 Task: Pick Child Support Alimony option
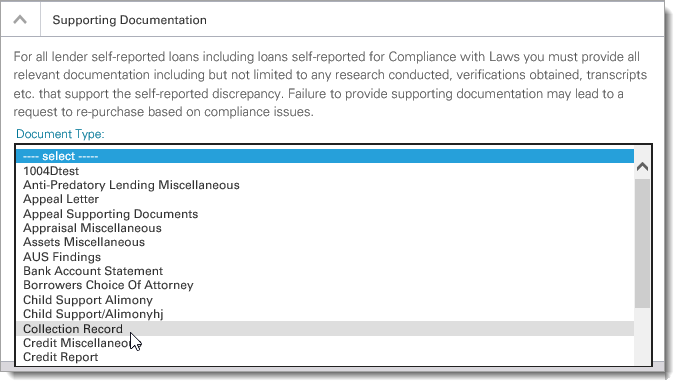click(325, 300)
